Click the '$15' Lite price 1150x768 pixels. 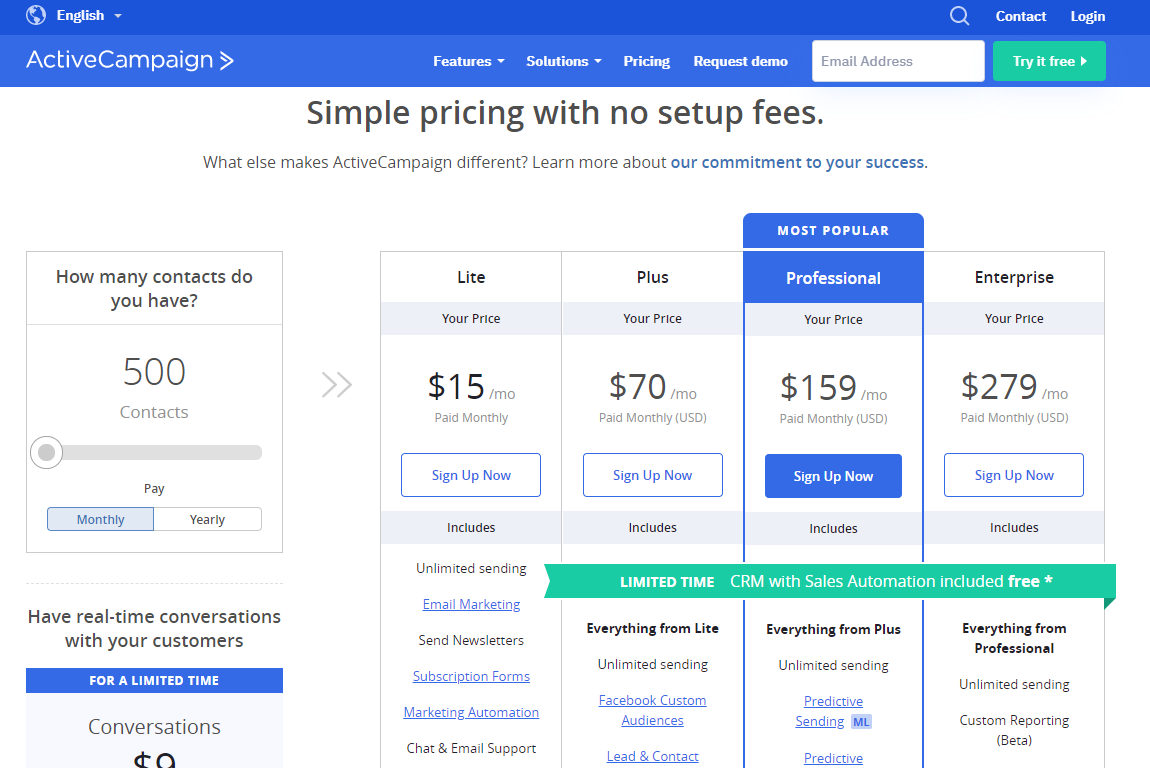pyautogui.click(x=456, y=387)
